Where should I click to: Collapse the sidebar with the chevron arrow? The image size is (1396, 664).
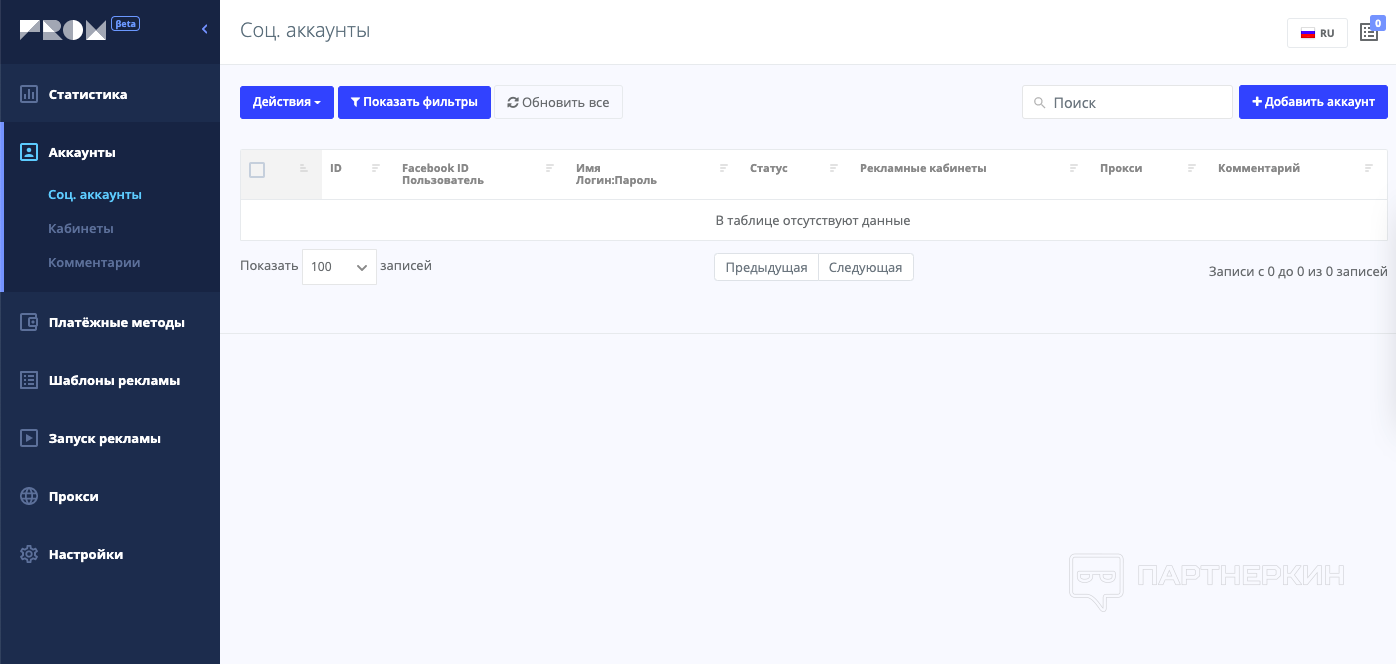click(204, 29)
